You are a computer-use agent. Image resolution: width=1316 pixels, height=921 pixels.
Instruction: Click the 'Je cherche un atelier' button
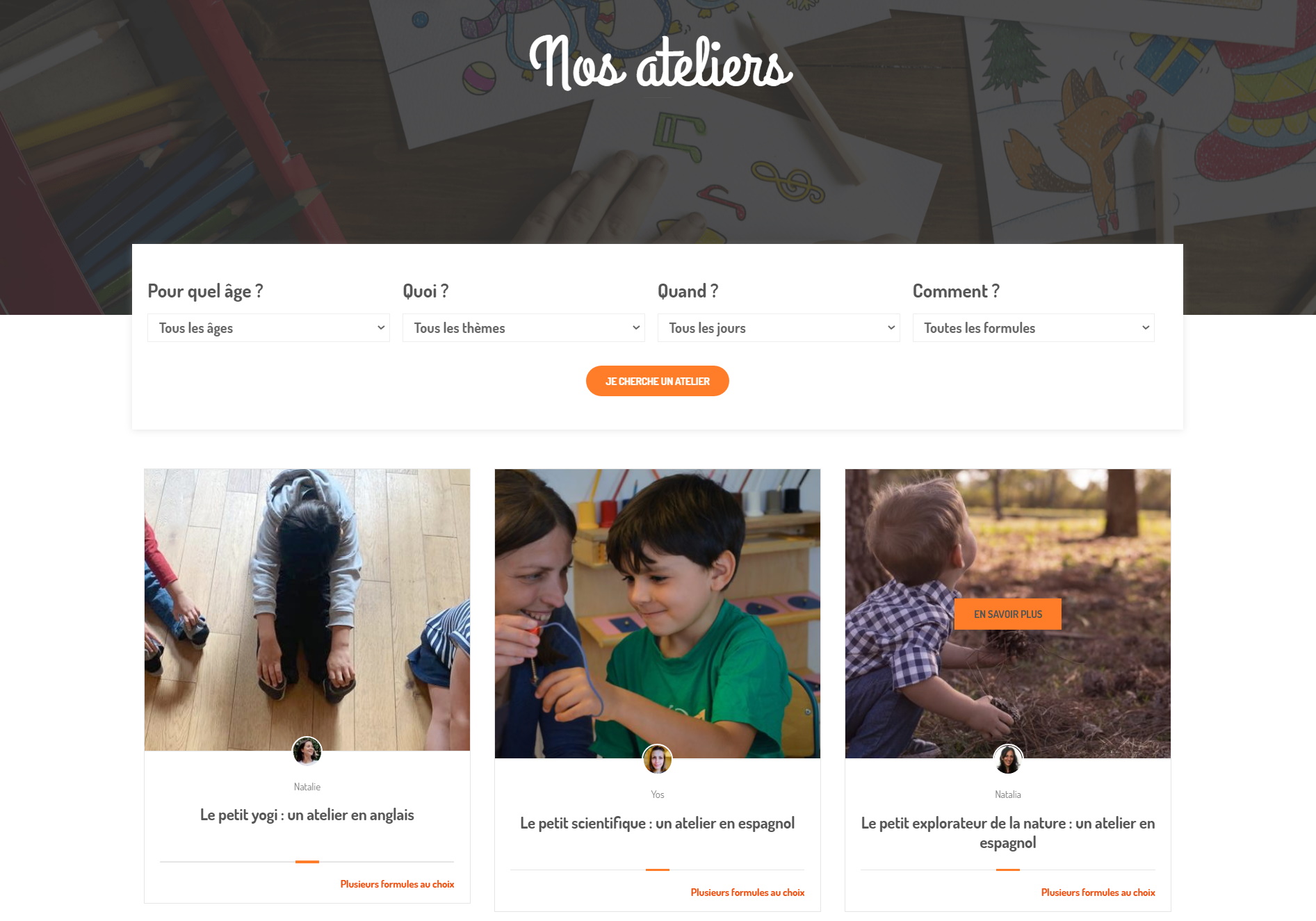coord(658,381)
